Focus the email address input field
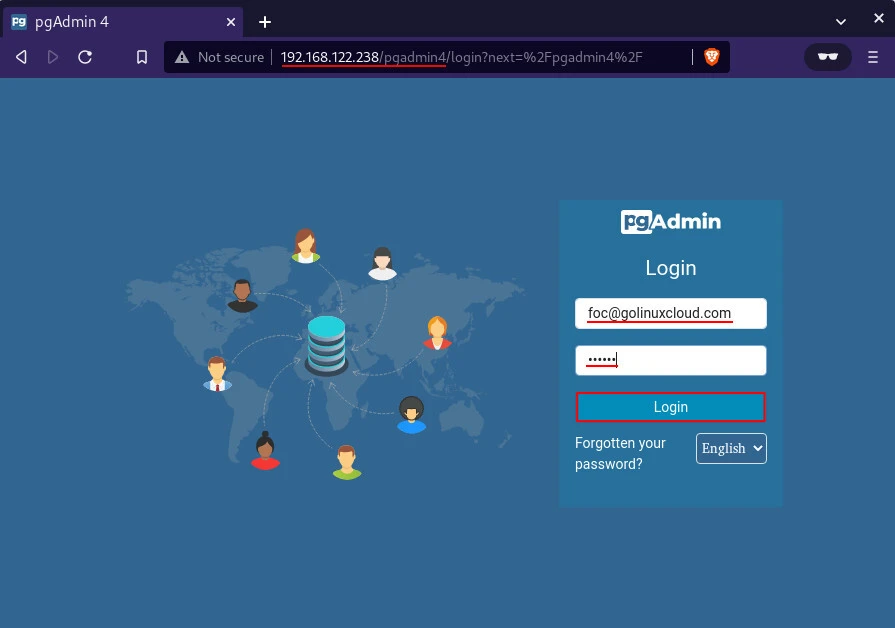 [x=670, y=313]
